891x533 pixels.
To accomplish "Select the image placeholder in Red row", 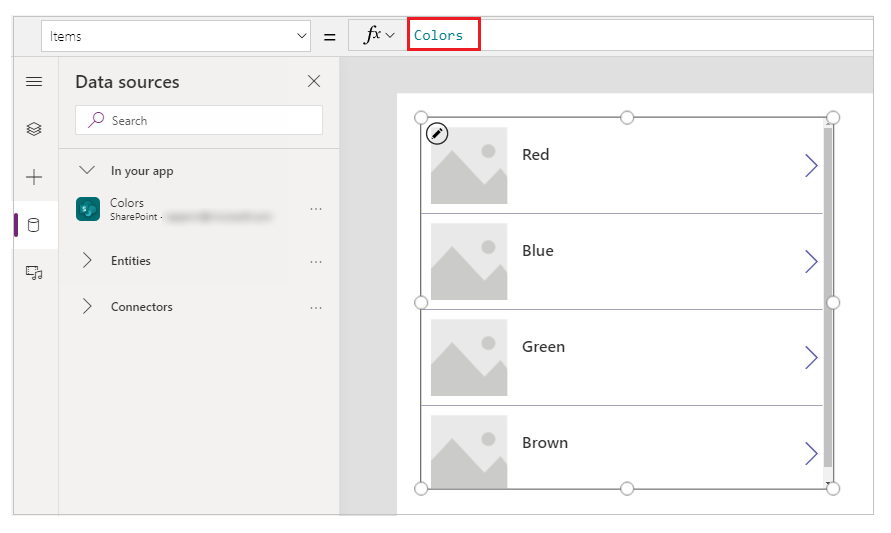I will (x=469, y=165).
